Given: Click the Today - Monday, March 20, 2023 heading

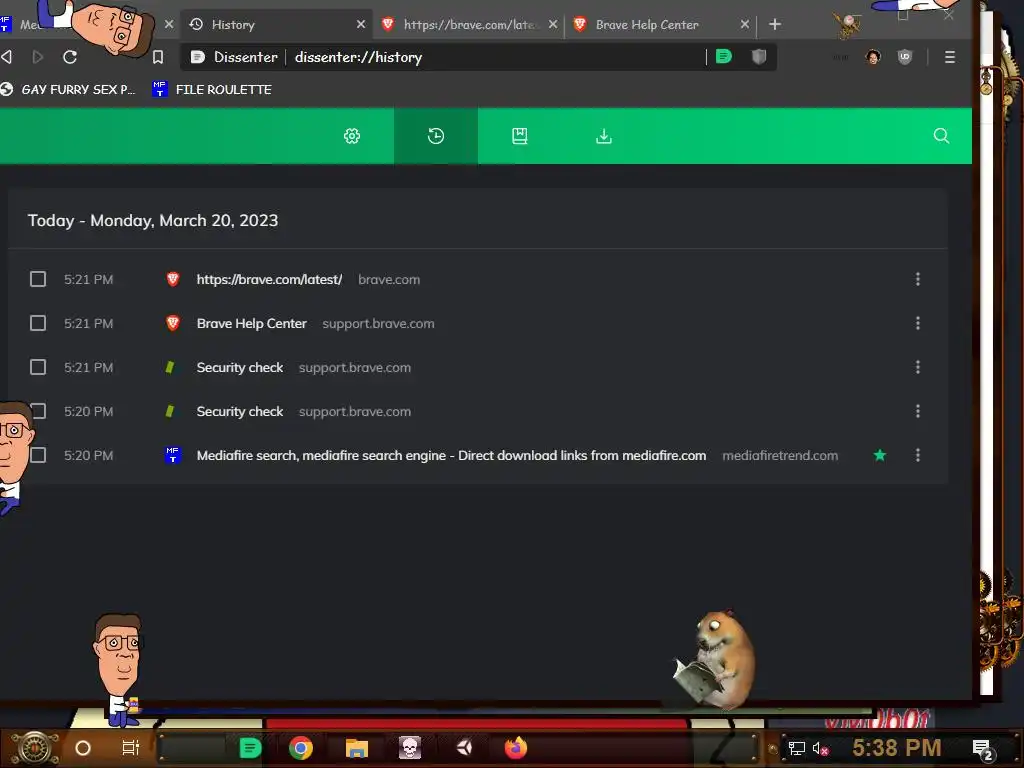Looking at the screenshot, I should click(153, 221).
